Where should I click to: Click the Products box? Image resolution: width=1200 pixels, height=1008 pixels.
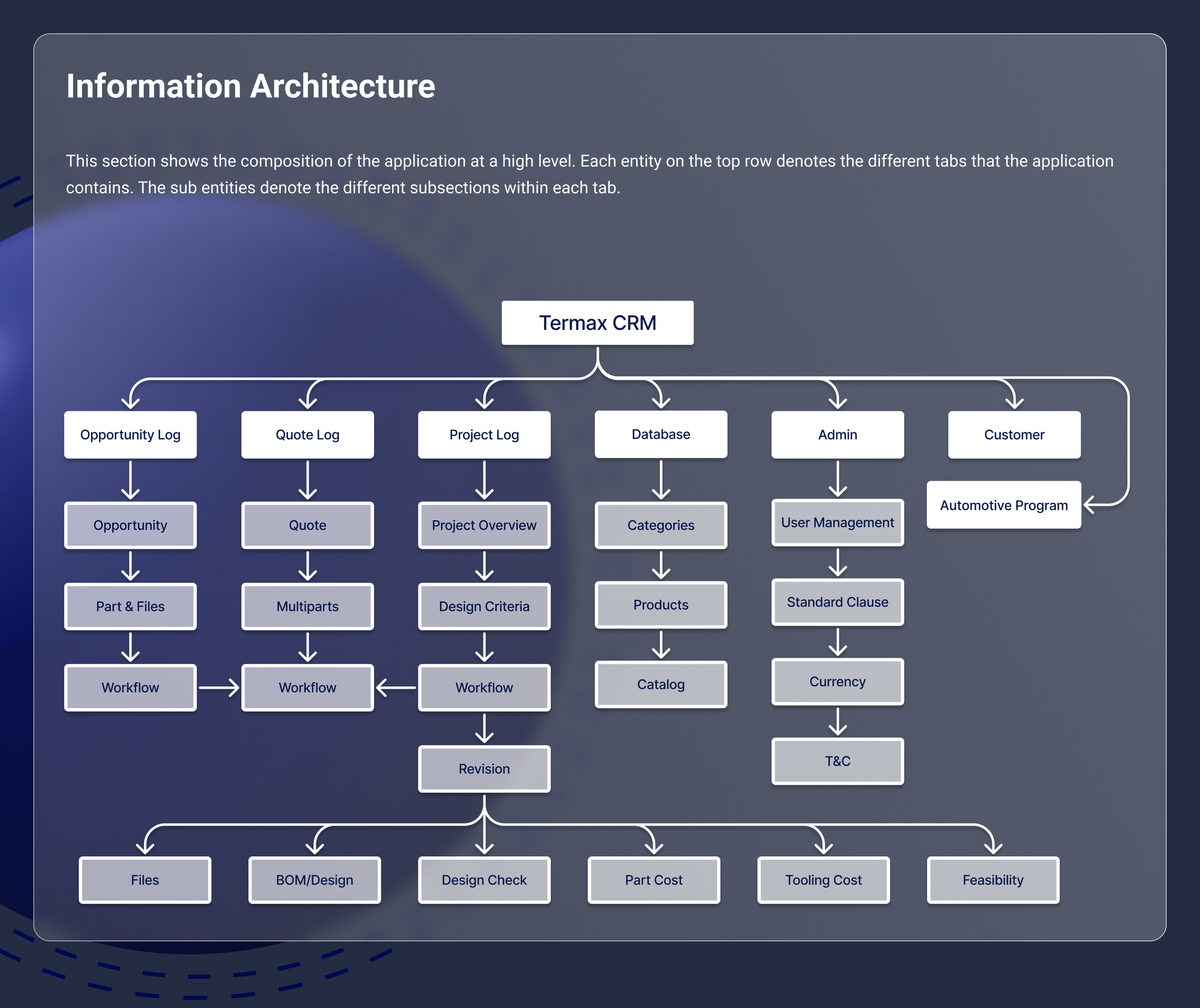click(661, 605)
